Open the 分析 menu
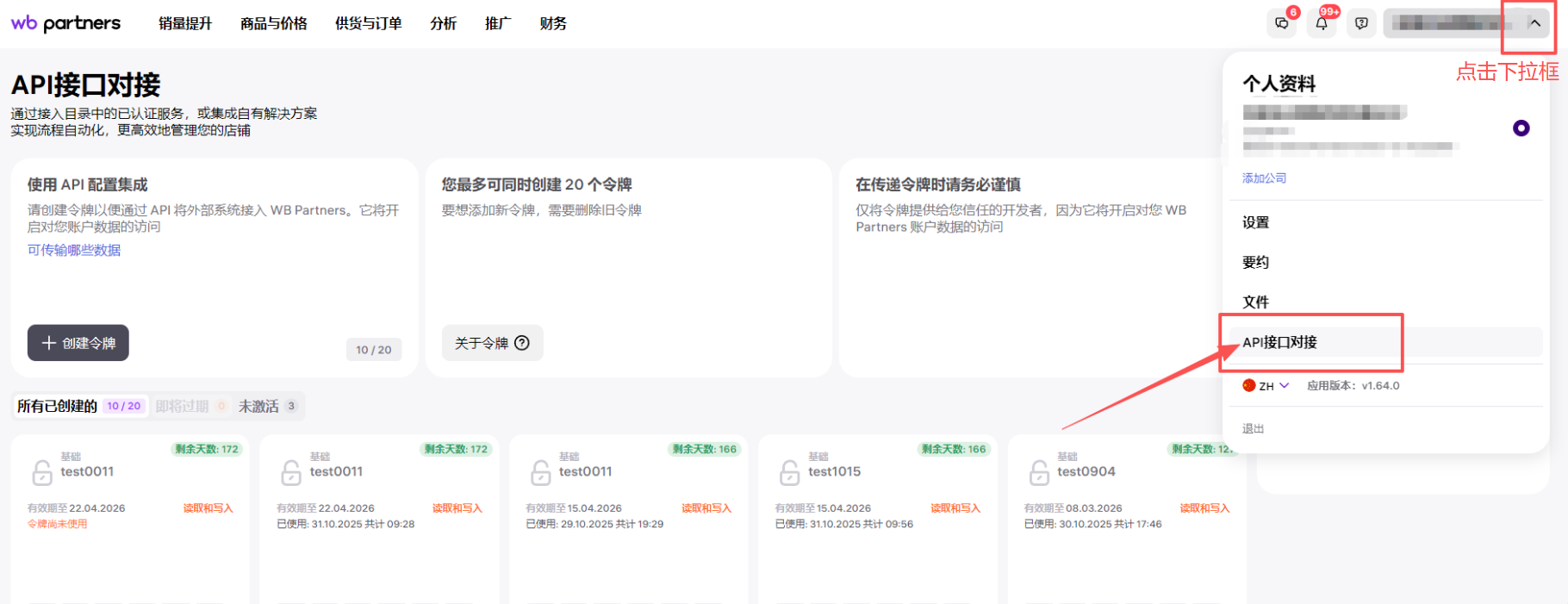Viewport: 1568px width, 604px height. pyautogui.click(x=444, y=23)
